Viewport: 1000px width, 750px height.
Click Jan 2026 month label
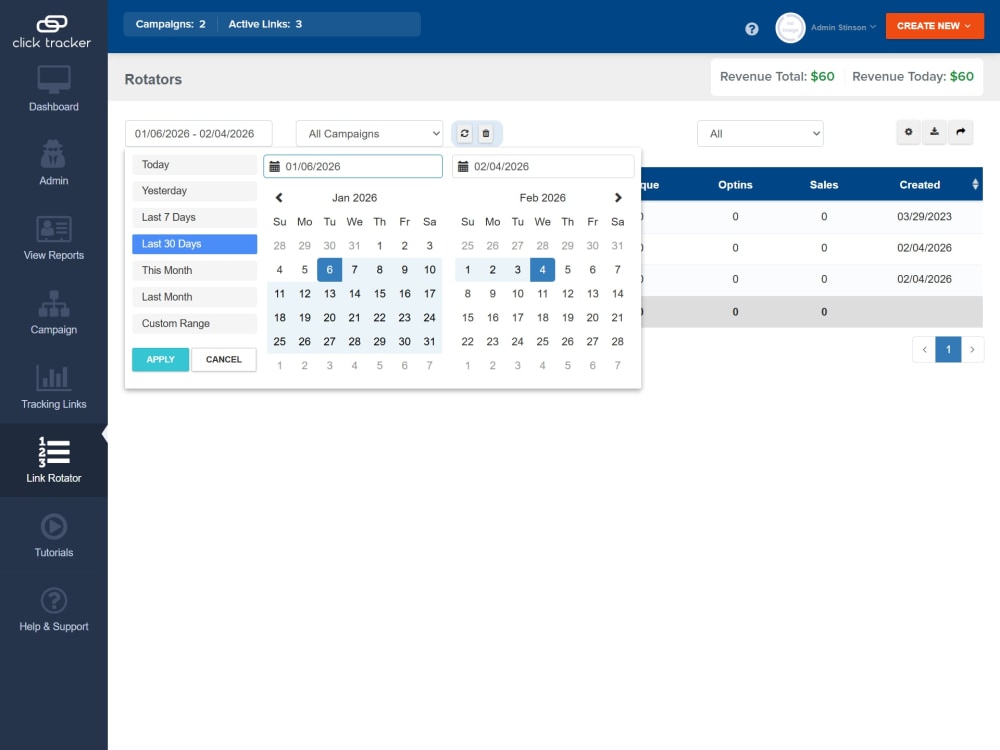click(x=355, y=198)
